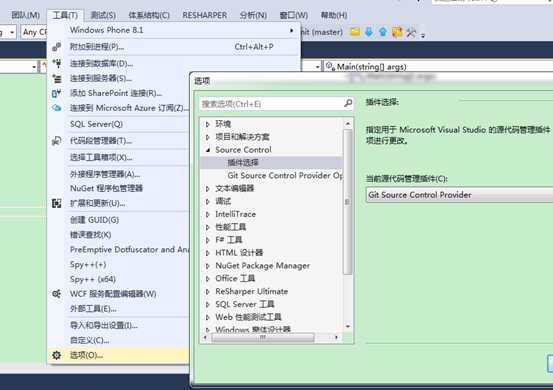This screenshot has width=553, height=390.
Task: Expand the 调试 tree node
Action: pyautogui.click(x=208, y=201)
